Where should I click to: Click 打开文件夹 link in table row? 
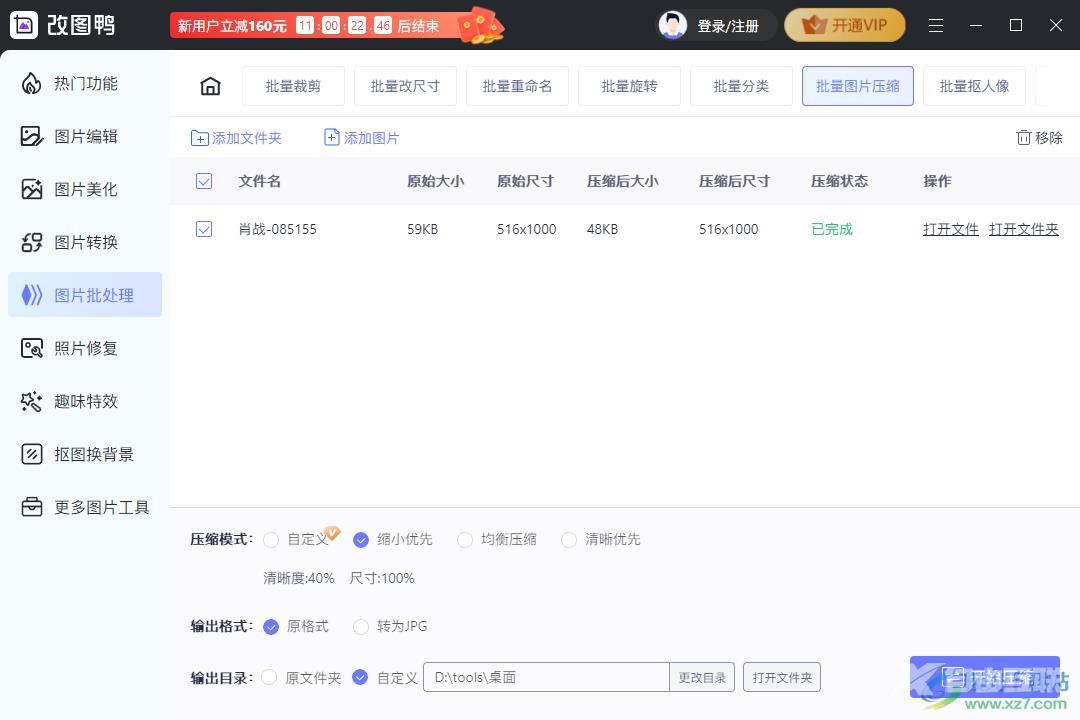(x=1024, y=229)
